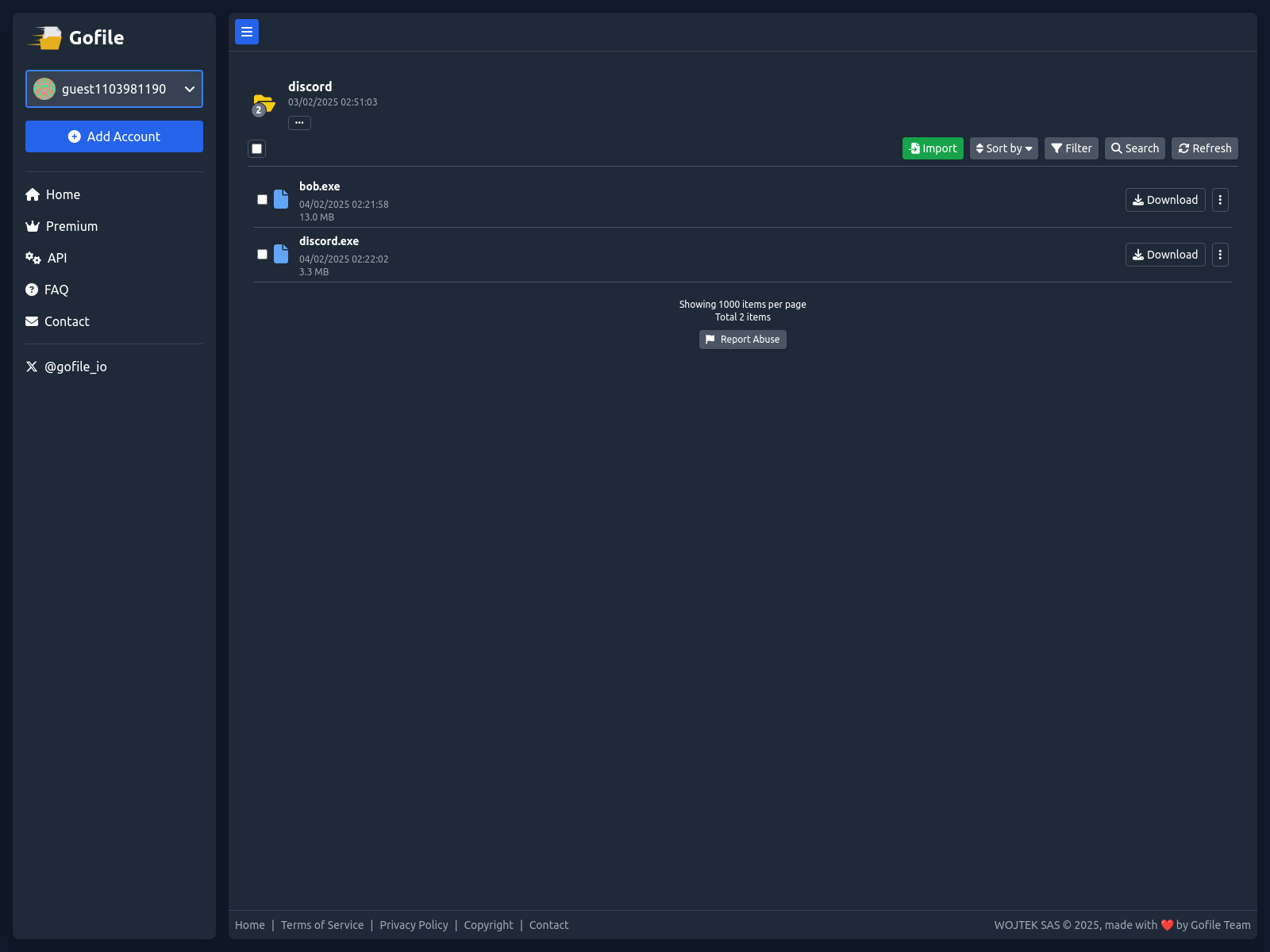Open Terms of Service link
This screenshot has height=952, width=1270.
(x=322, y=925)
